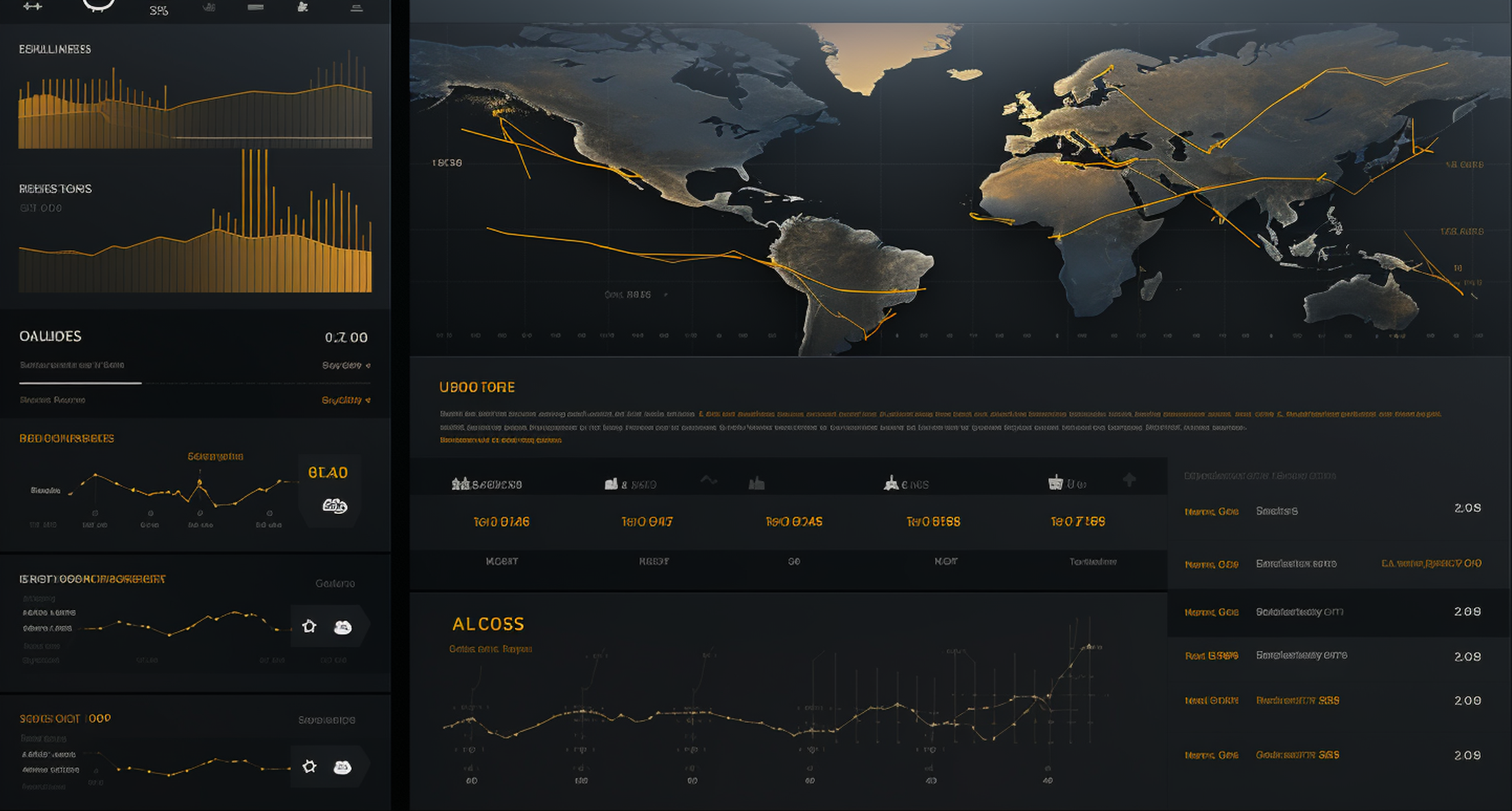This screenshot has width=1512, height=811.
Task: Click the gear icon in BROT panel
Action: 309,626
